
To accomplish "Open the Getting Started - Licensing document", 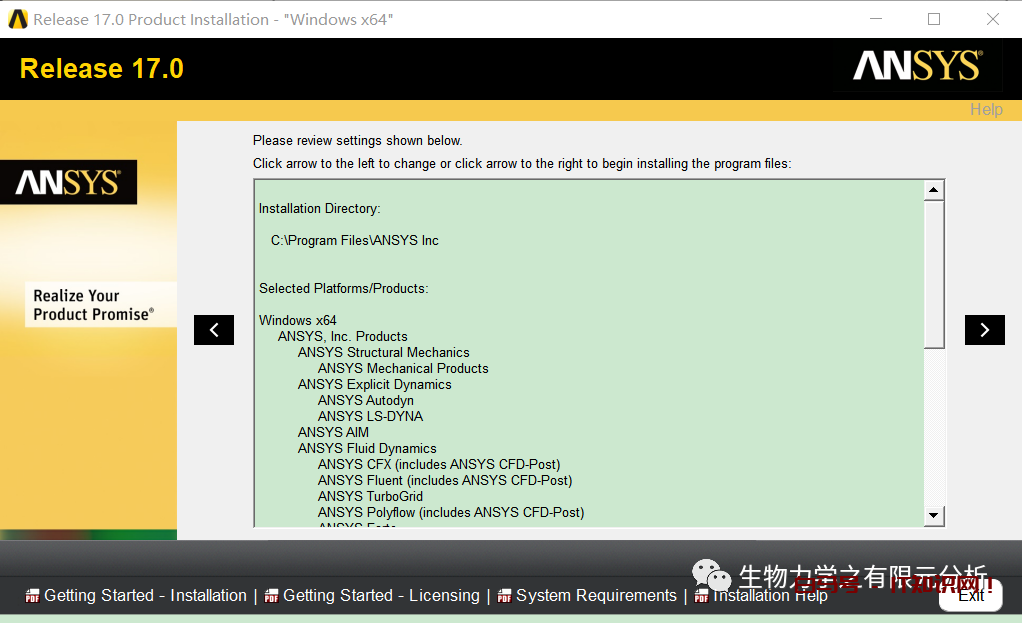I will (x=381, y=596).
